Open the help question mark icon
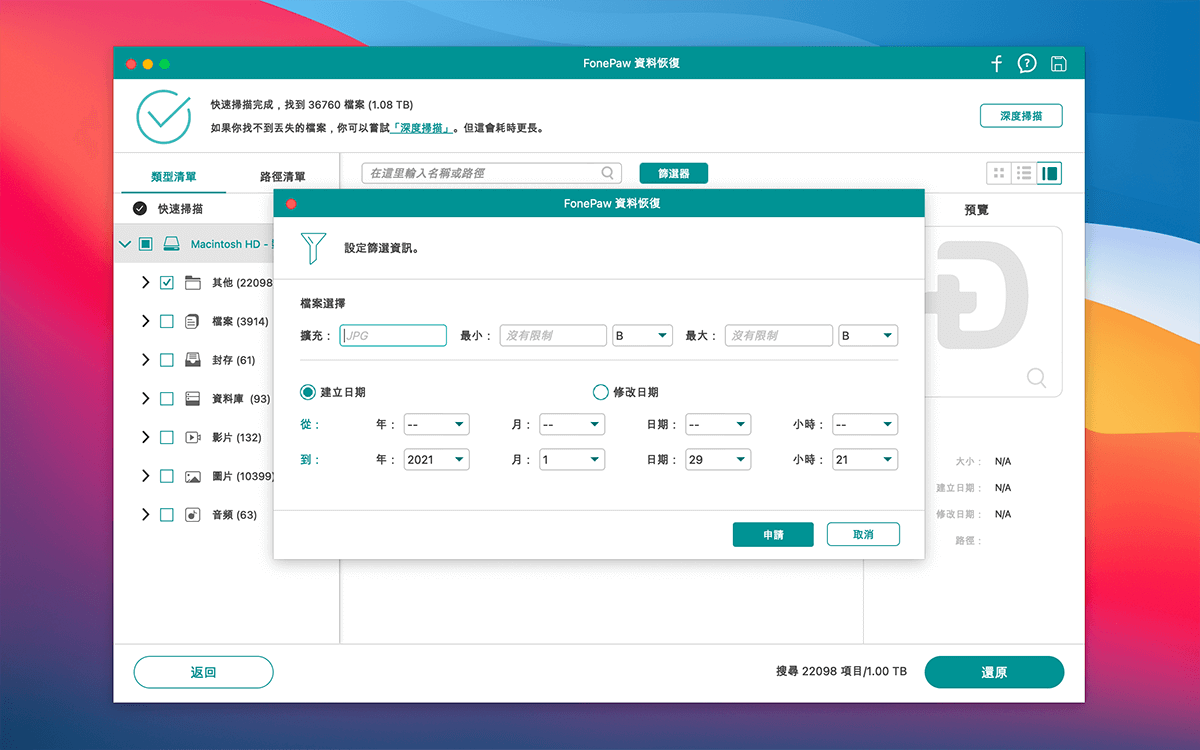This screenshot has height=750, width=1200. click(x=1027, y=64)
